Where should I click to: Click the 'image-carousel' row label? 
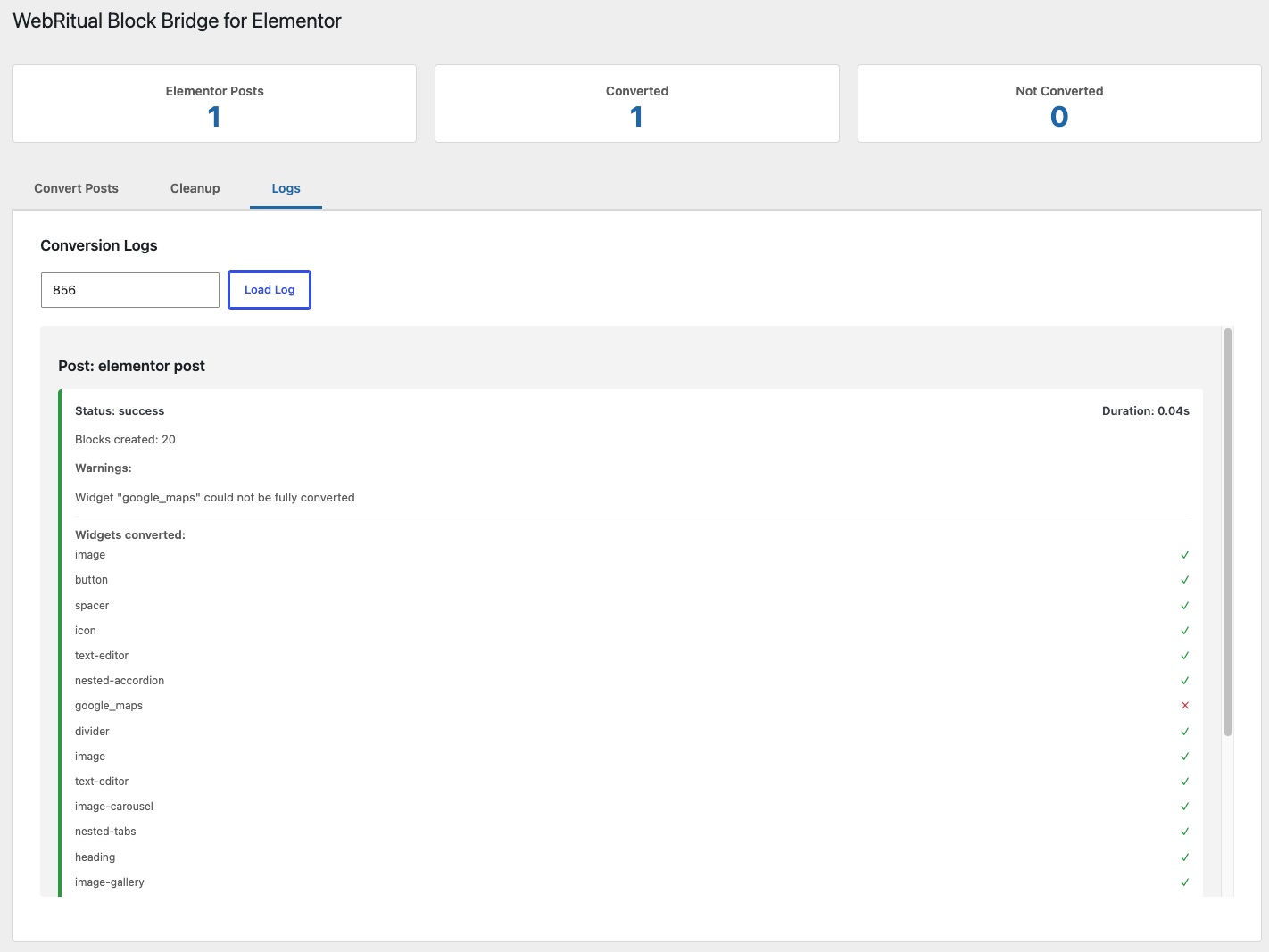click(x=114, y=807)
